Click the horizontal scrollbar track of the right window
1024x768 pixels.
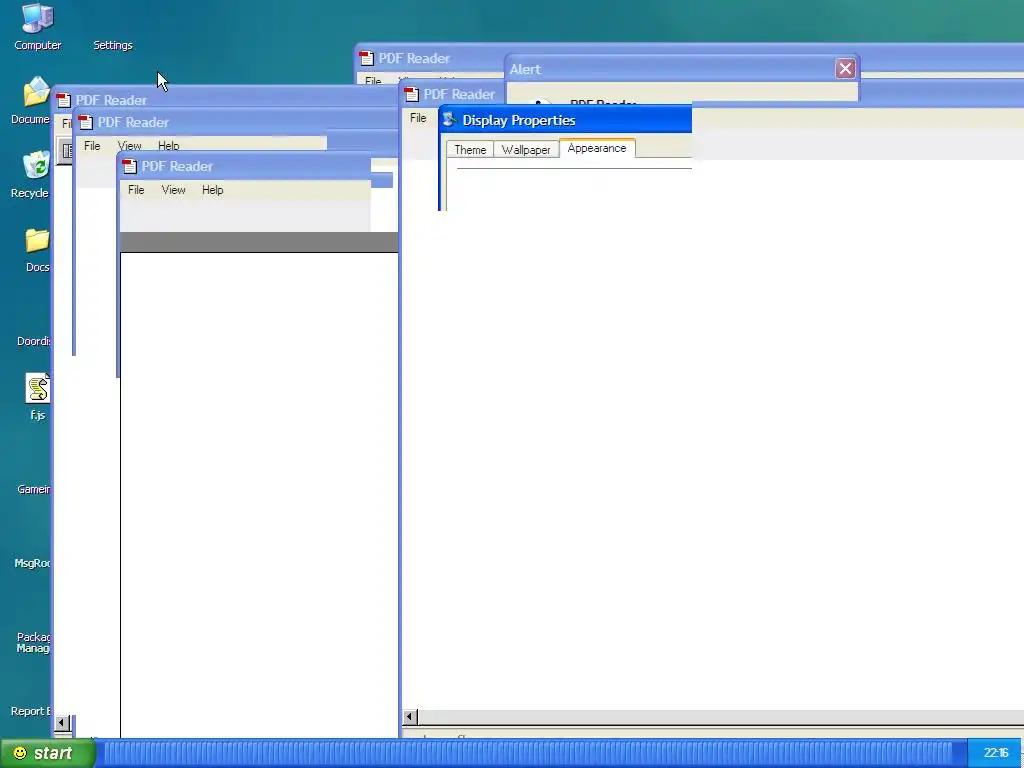pyautogui.click(x=721, y=717)
